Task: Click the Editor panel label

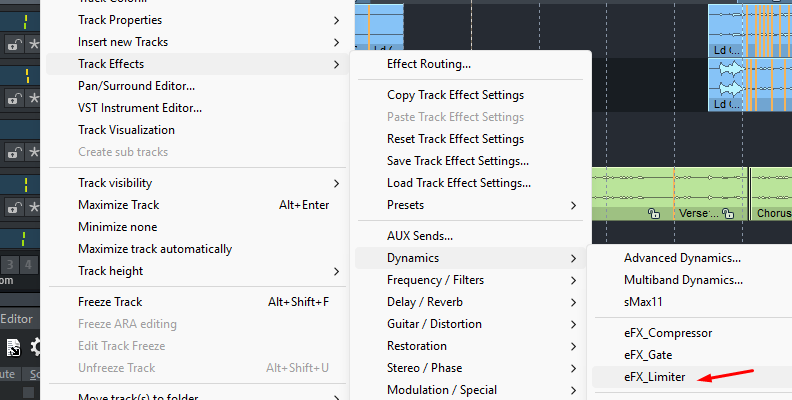Action: [17, 319]
